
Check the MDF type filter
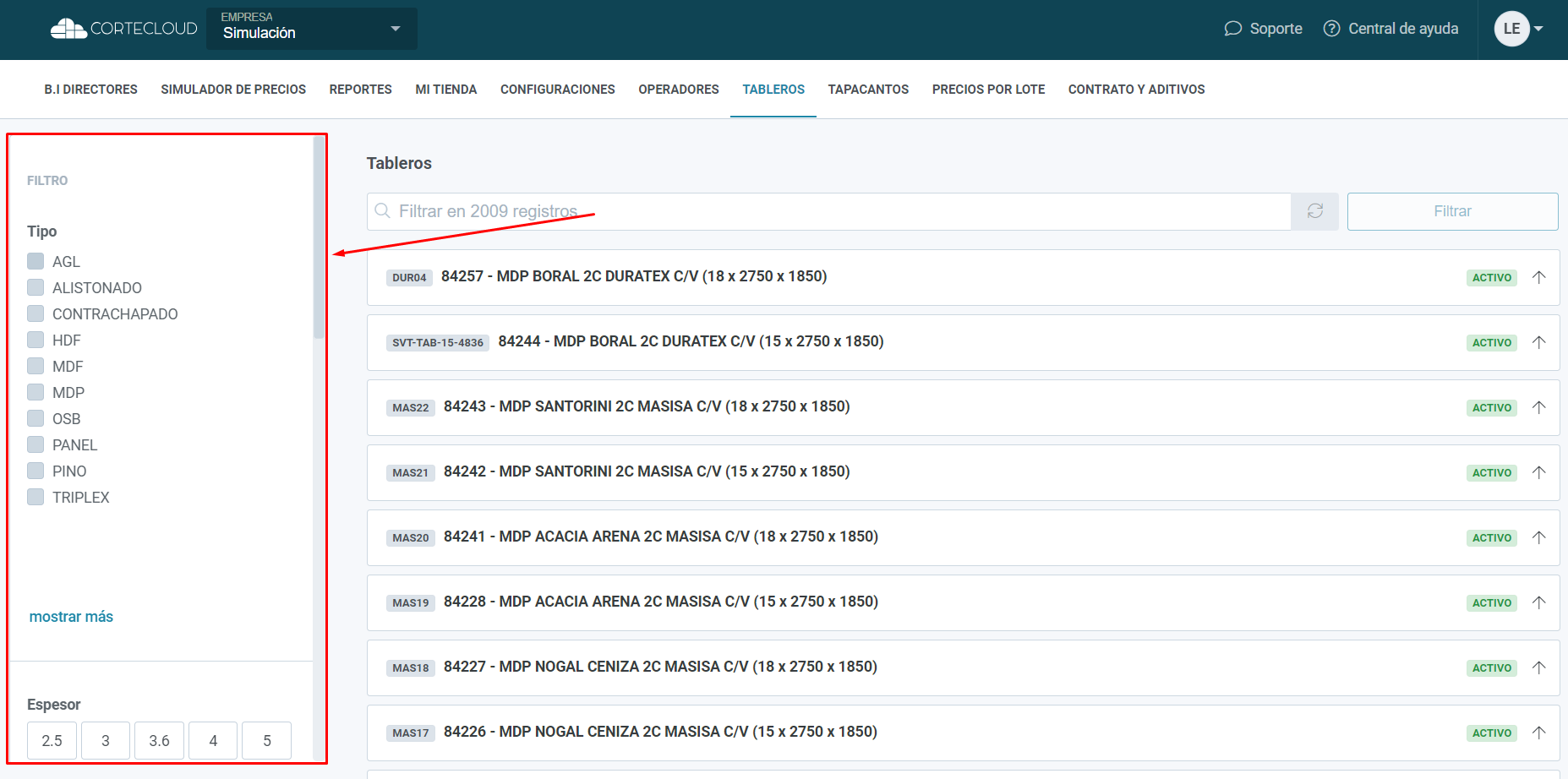[36, 366]
